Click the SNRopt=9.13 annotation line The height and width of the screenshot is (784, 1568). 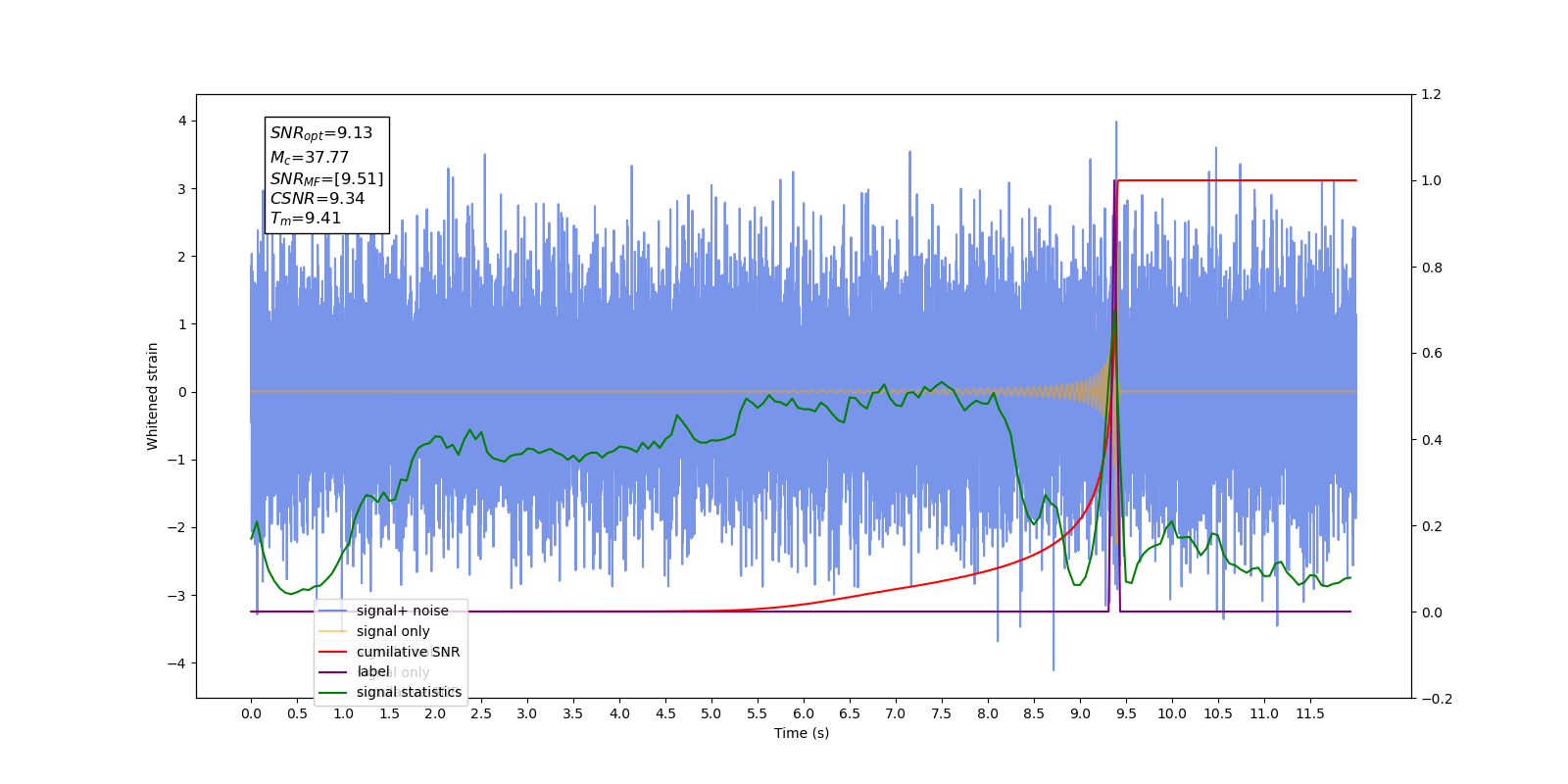pos(321,133)
